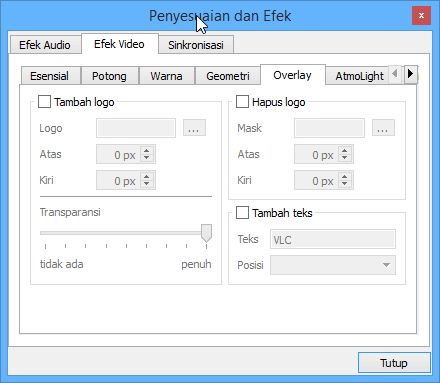Switch to the Efek Audio tab
This screenshot has width=440, height=383.
pos(45,45)
